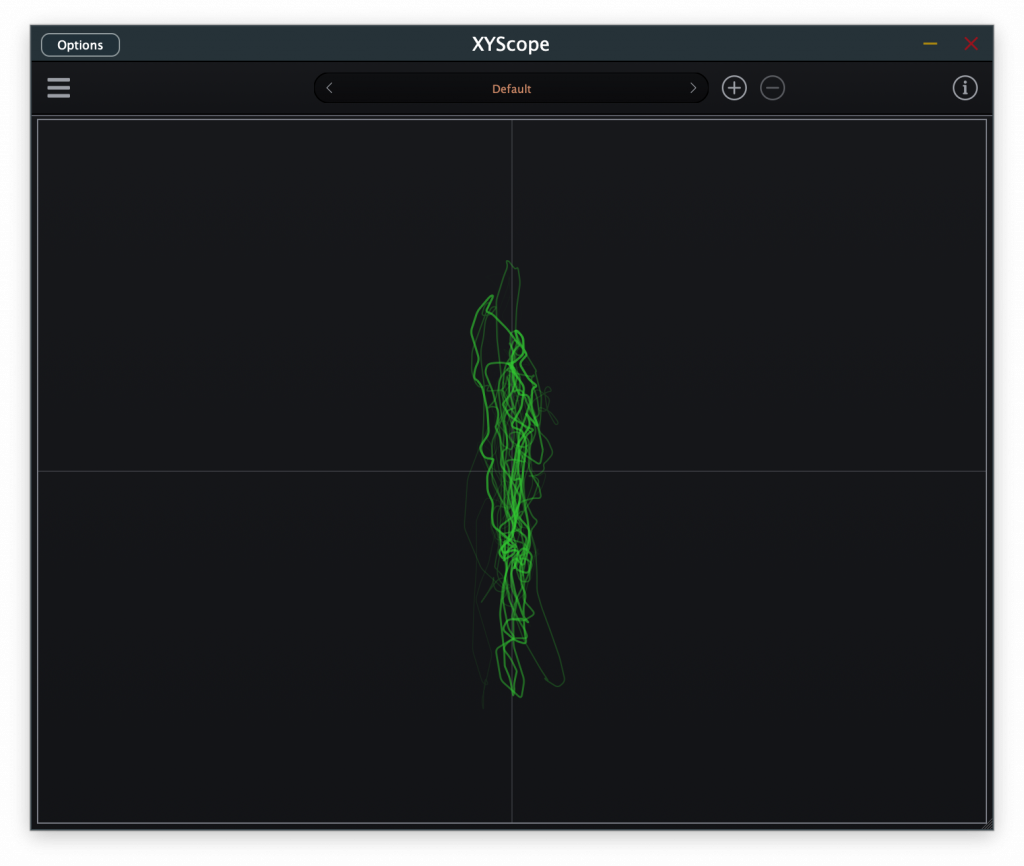Close the XYScope window

(x=970, y=44)
